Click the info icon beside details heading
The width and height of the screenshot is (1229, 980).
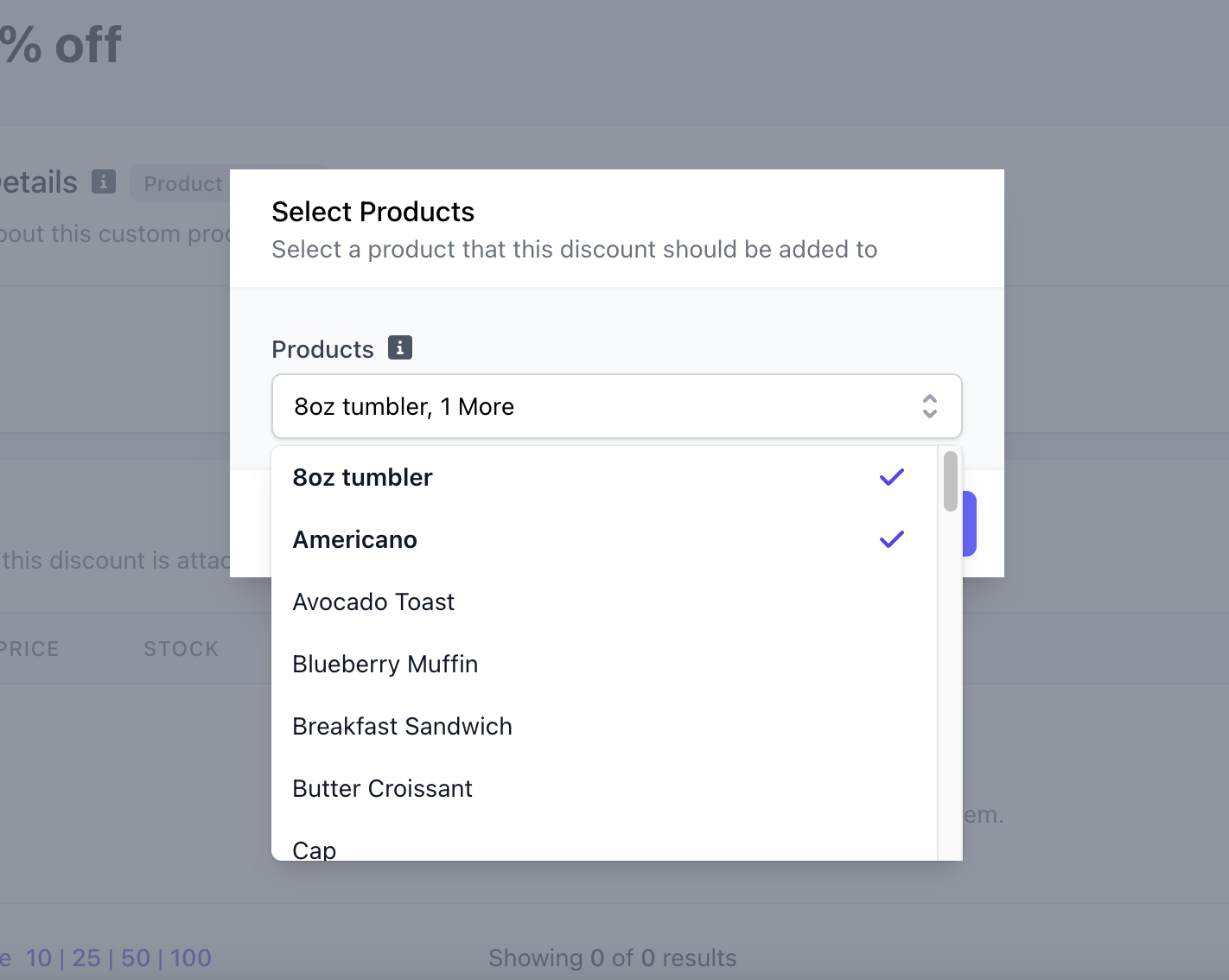(104, 181)
